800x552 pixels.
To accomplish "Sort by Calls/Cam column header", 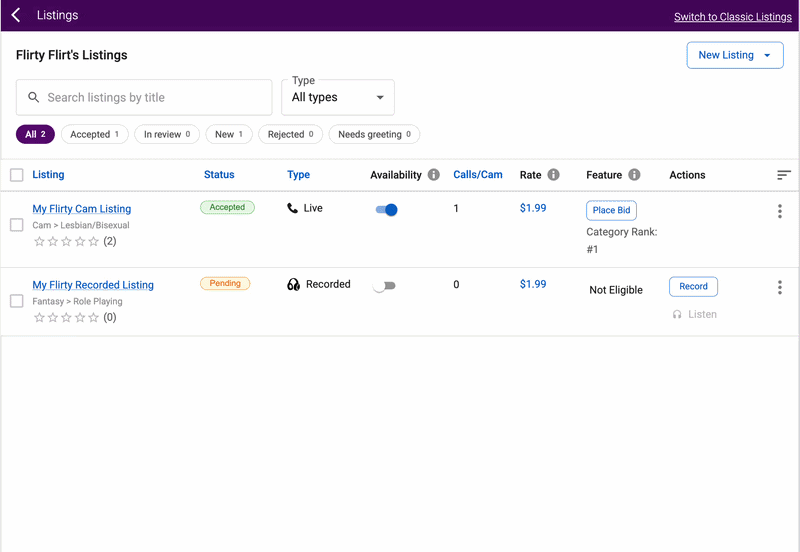I will (x=478, y=174).
